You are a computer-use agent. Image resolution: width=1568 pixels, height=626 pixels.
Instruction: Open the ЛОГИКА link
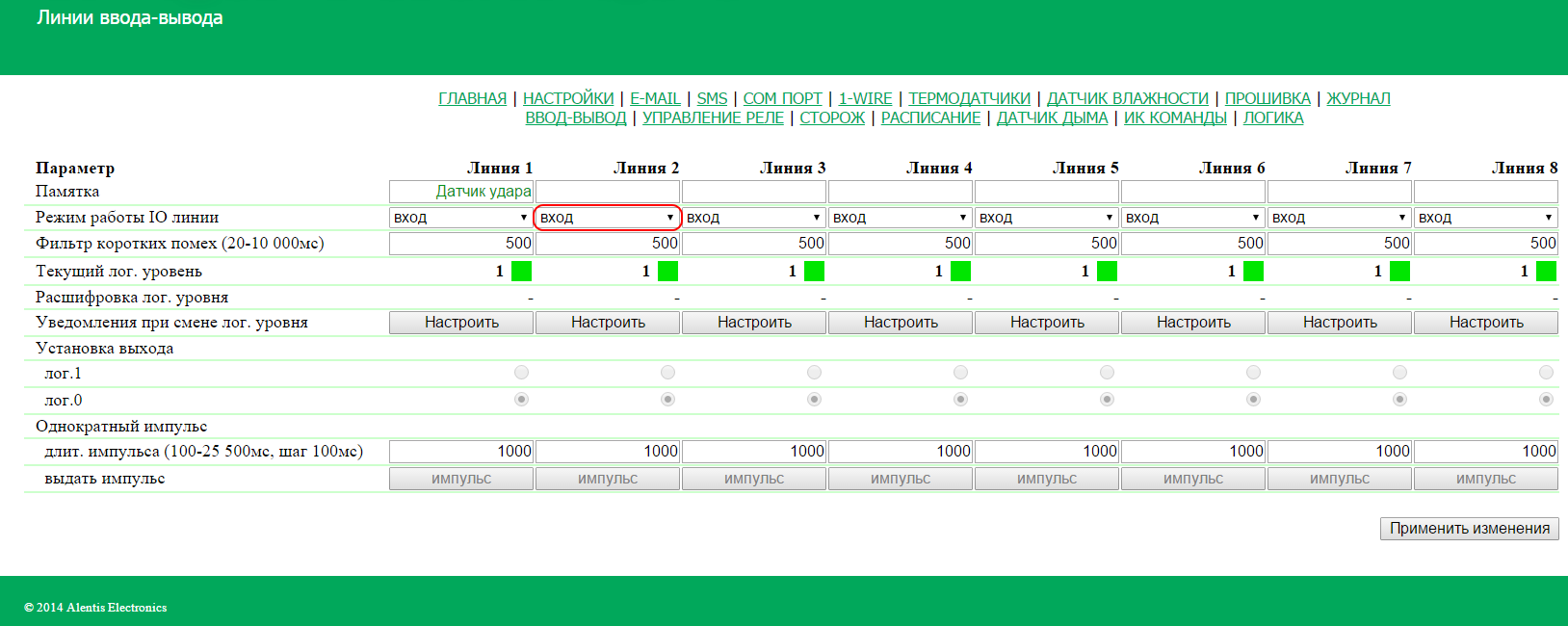tap(1272, 117)
